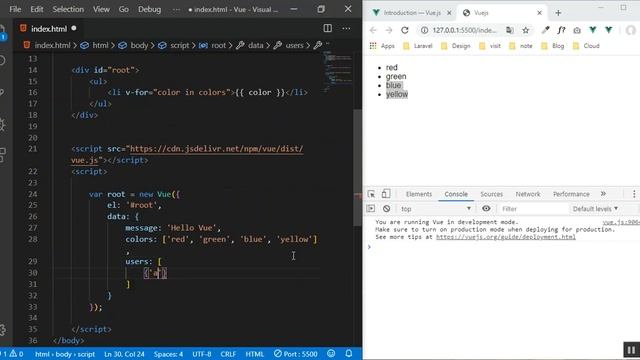
Task: Open the Selection menu
Action: coord(68,9)
